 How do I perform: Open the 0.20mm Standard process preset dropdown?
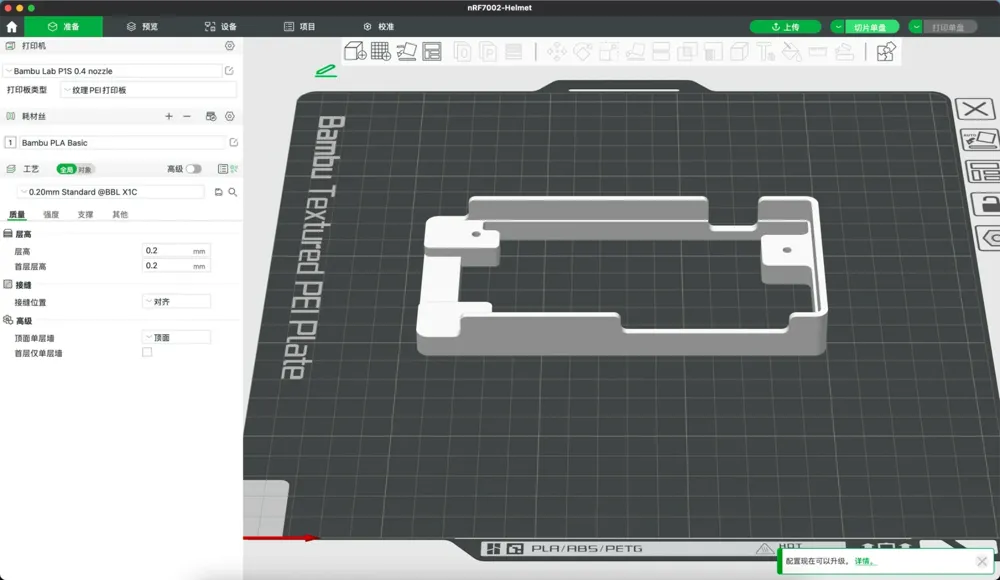111,191
